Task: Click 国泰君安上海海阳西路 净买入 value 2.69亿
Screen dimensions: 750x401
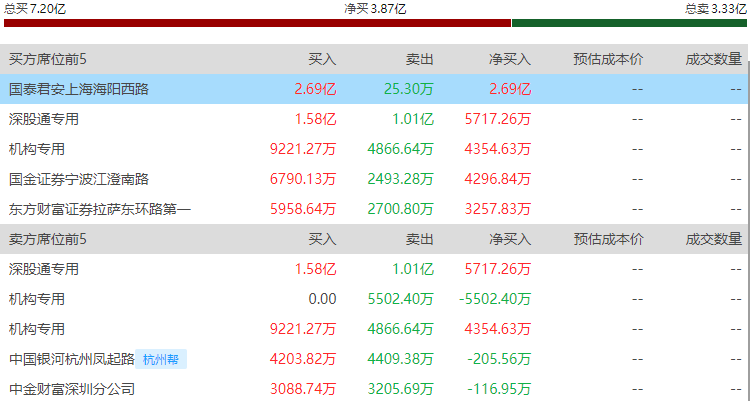Action: [x=508, y=89]
